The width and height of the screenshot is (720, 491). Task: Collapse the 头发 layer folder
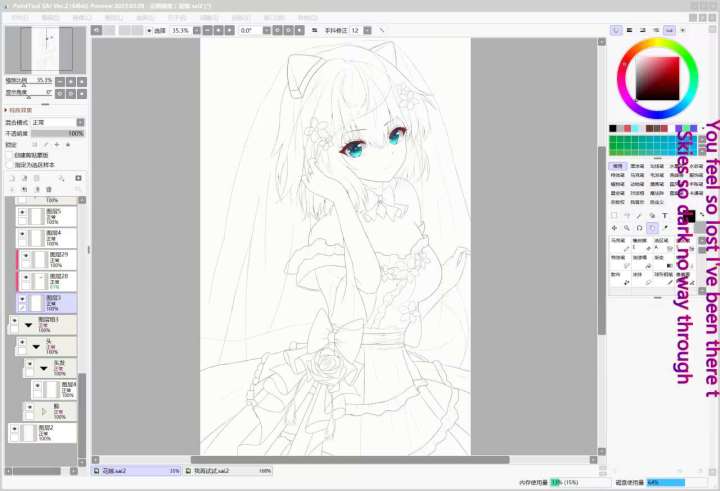[44, 368]
